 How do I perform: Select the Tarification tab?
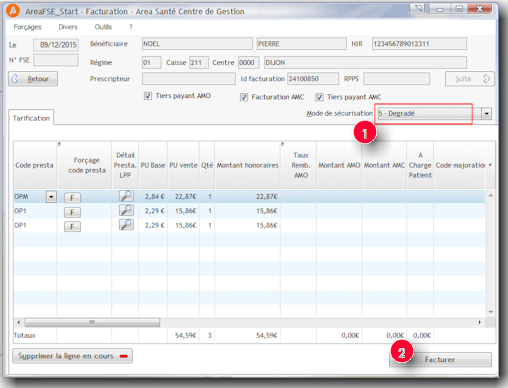point(31,118)
